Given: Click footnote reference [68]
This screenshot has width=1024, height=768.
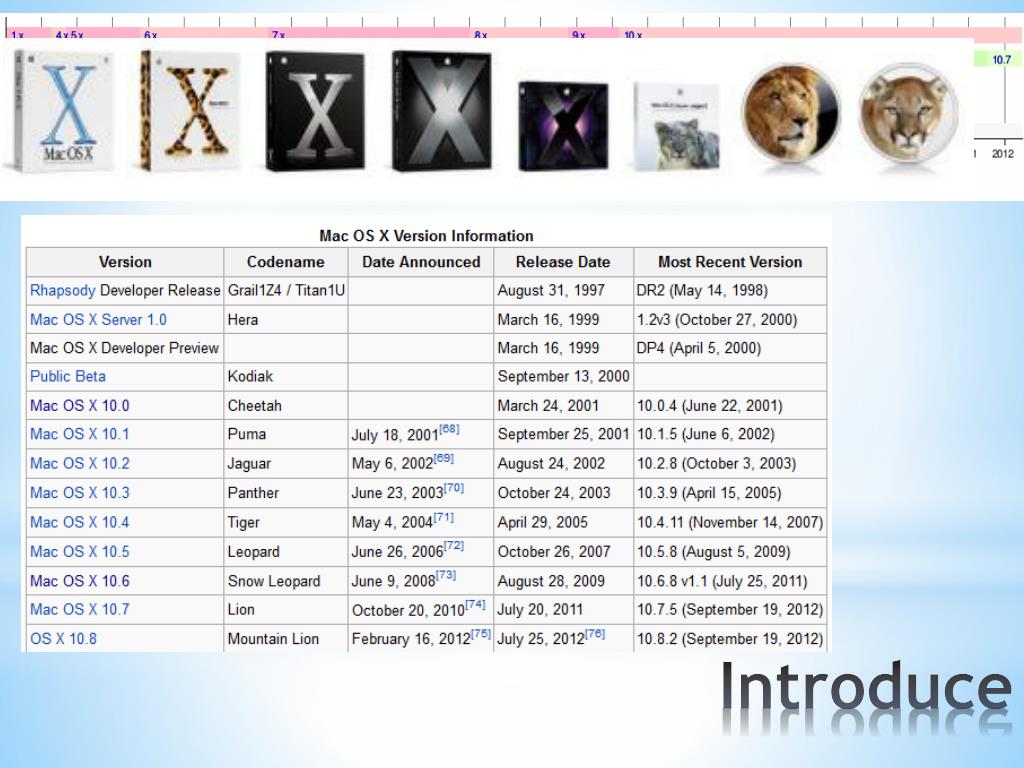Looking at the screenshot, I should [449, 429].
